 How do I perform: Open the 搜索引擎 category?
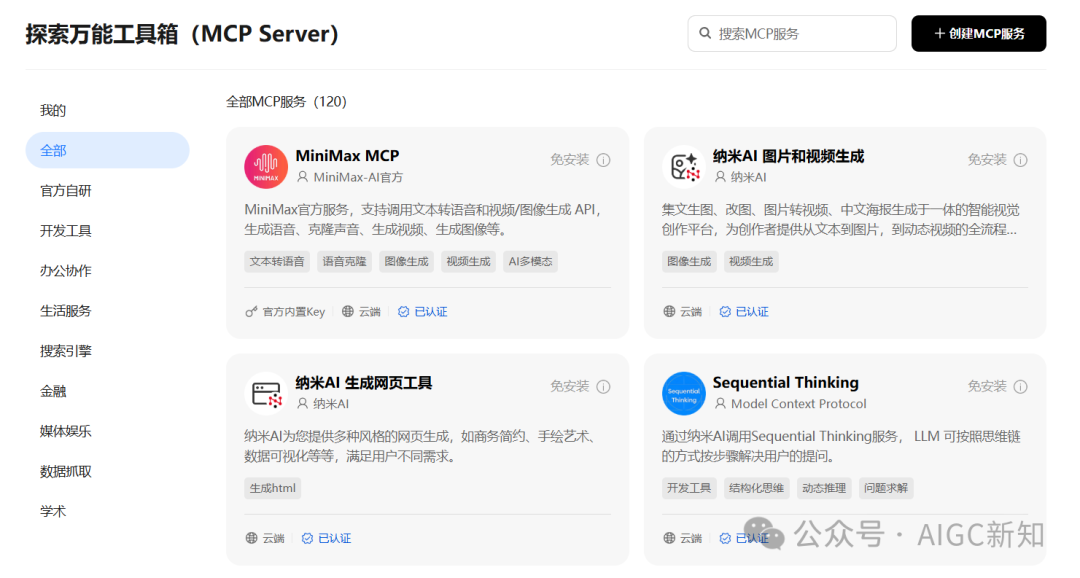pyautogui.click(x=107, y=351)
